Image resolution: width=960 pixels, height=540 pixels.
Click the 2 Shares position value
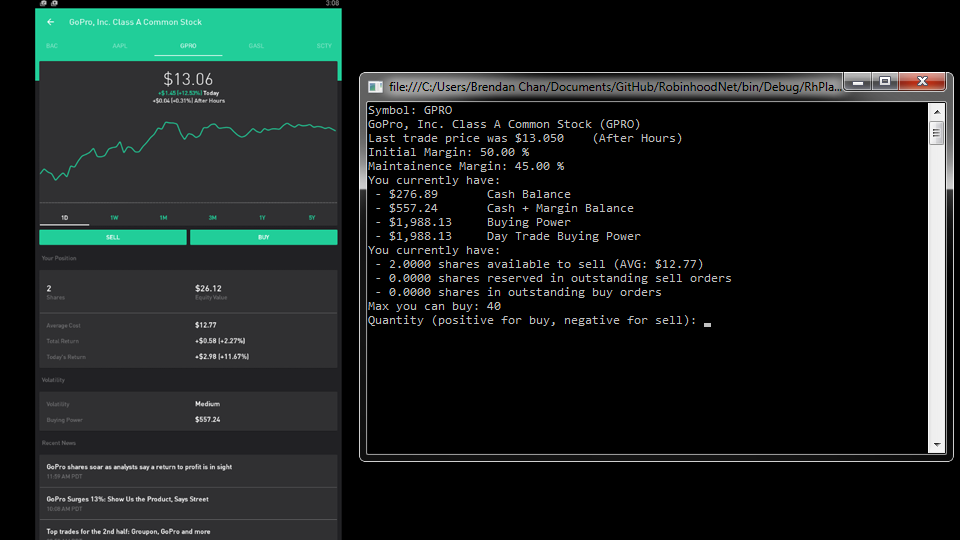[x=49, y=288]
